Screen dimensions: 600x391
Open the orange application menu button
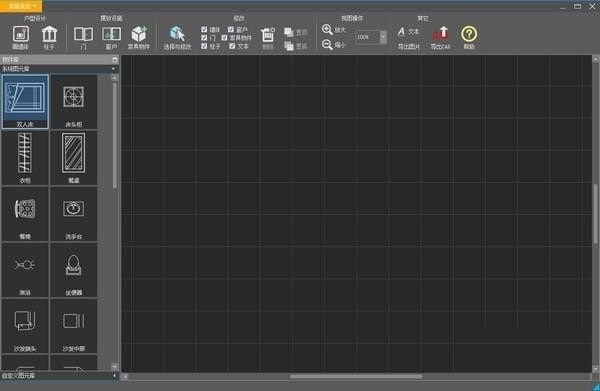pyautogui.click(x=21, y=6)
